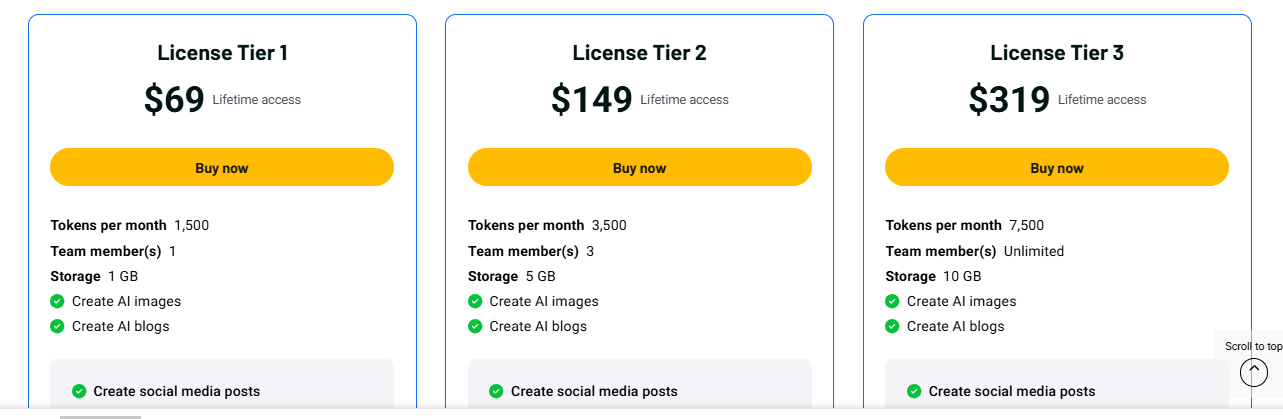Click Buy now for License Tier 1
This screenshot has height=419, width=1283.
coord(222,168)
